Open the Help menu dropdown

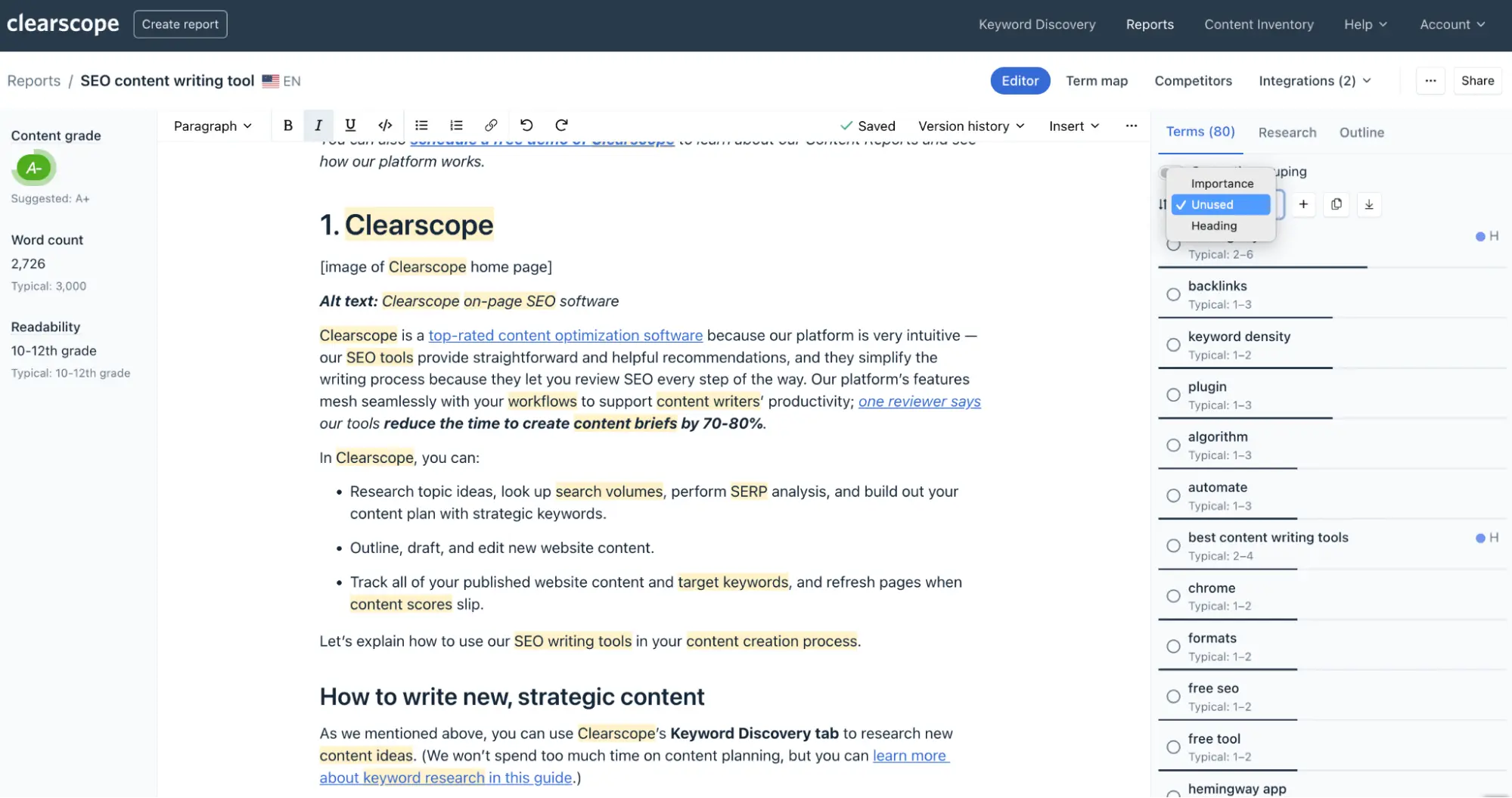[x=1365, y=24]
